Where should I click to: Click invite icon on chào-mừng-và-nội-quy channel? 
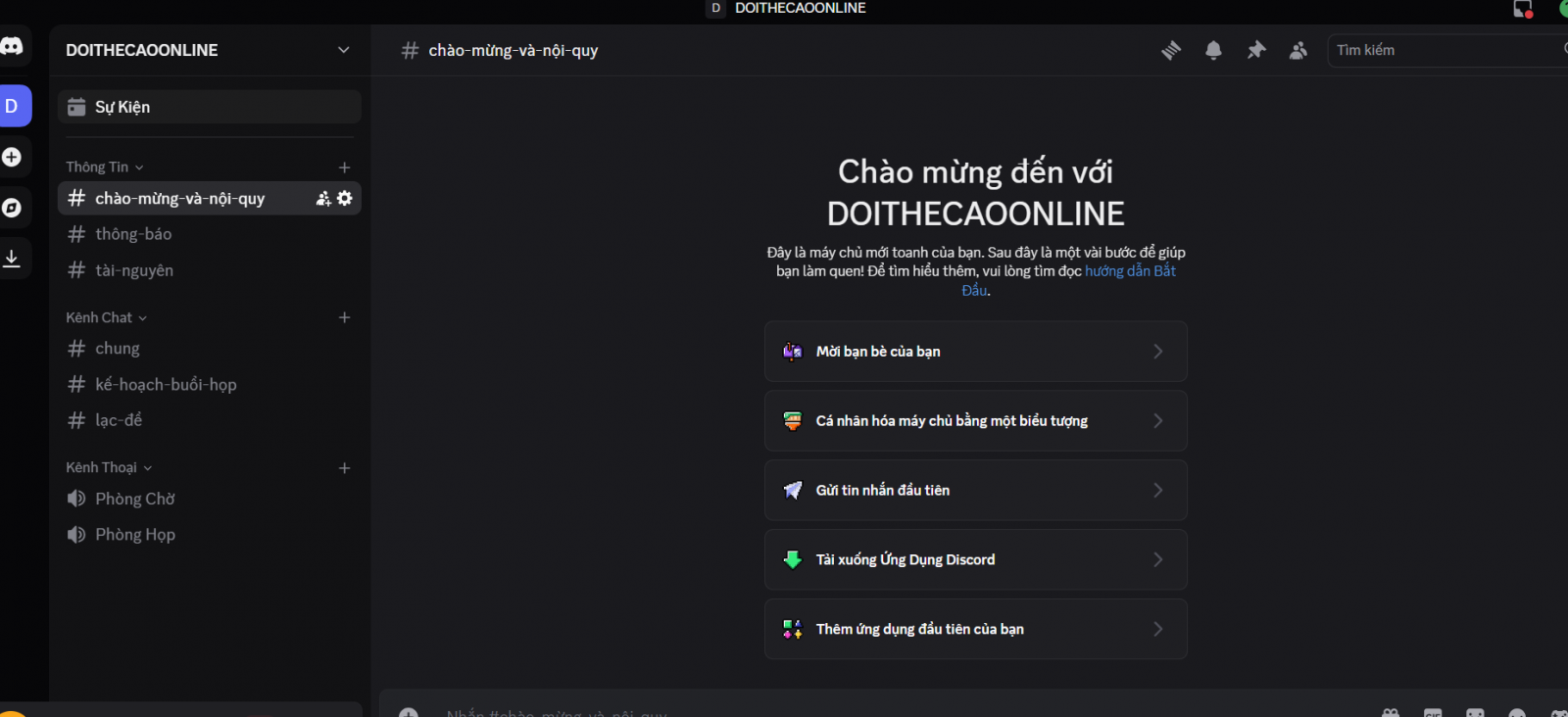[x=323, y=199]
